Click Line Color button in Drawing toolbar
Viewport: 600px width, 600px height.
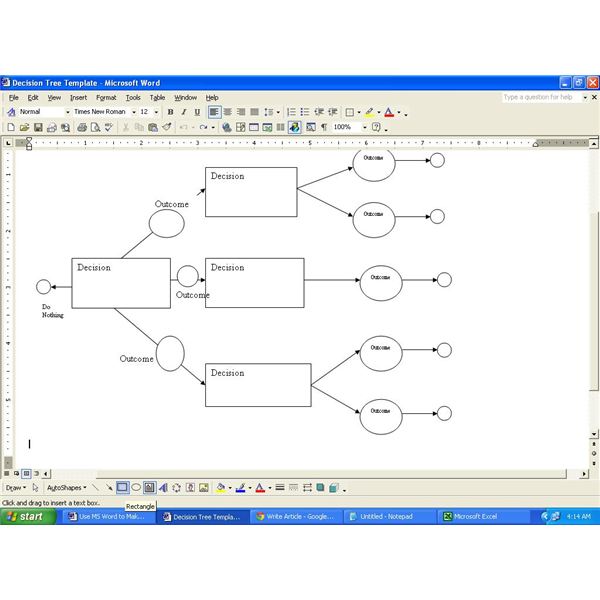click(240, 488)
